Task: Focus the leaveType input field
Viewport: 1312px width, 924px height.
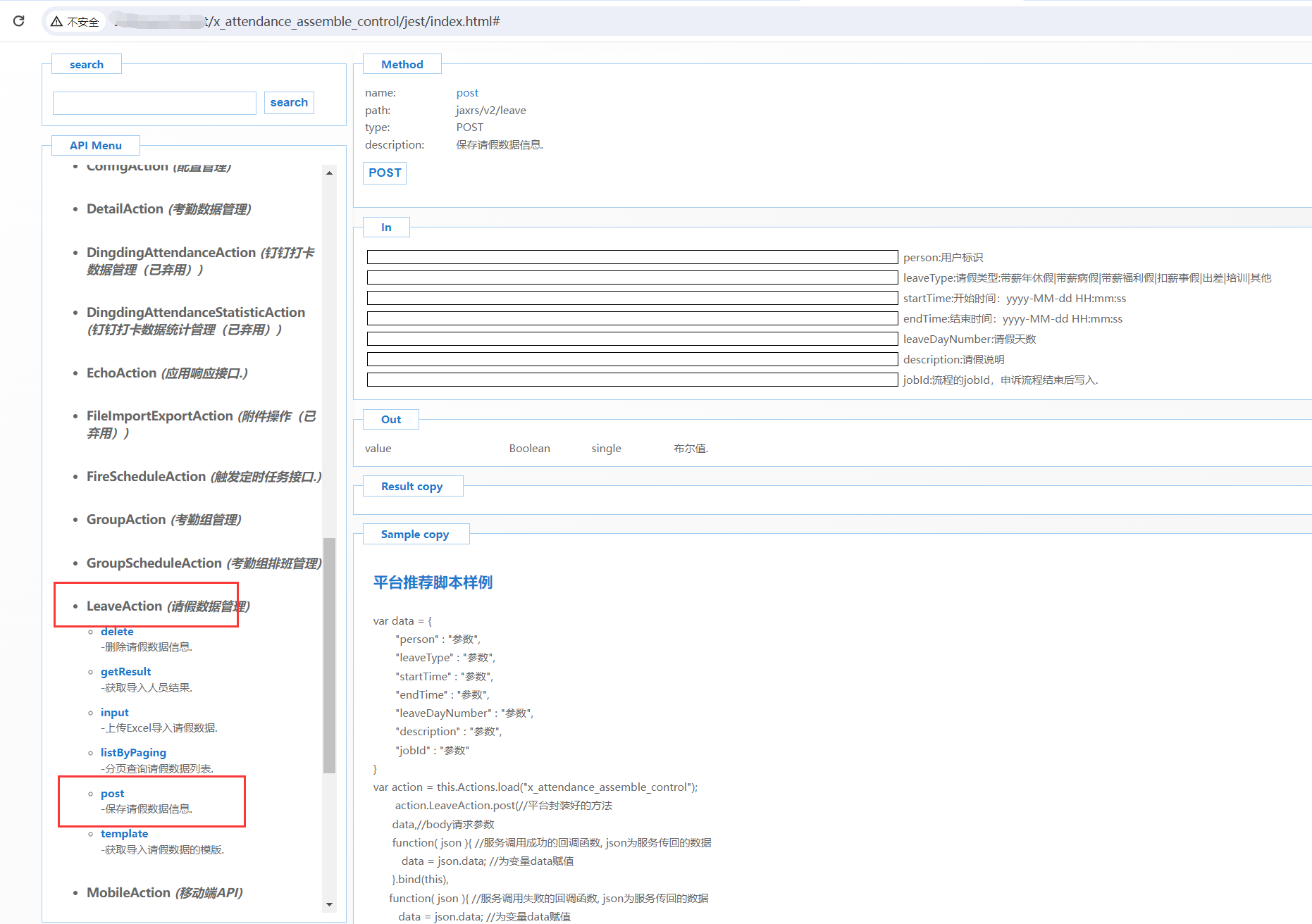Action: 632,278
